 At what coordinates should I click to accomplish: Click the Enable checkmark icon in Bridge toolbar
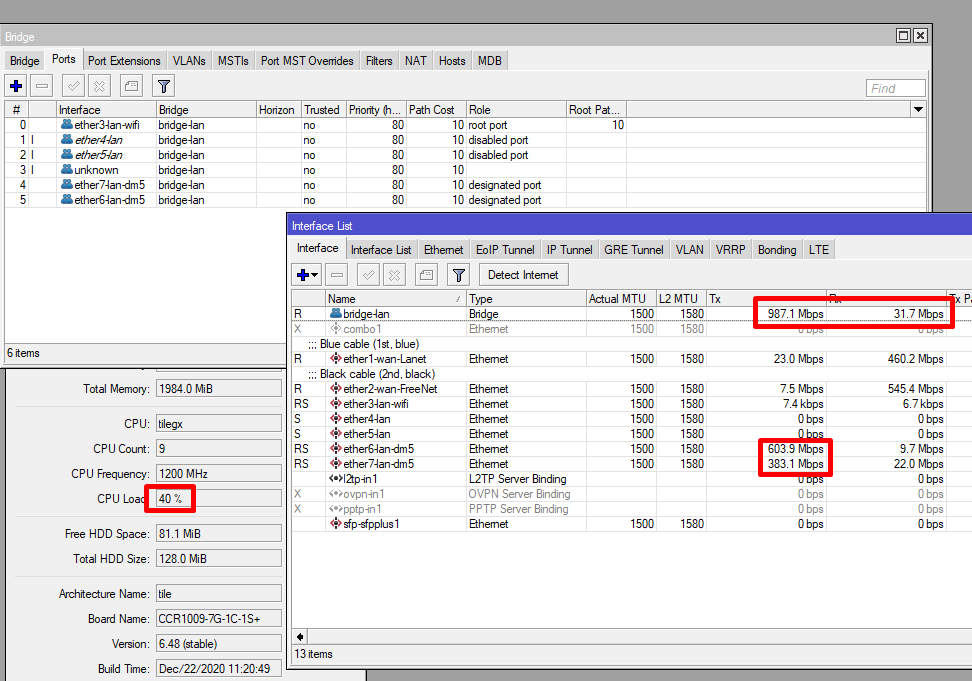[x=73, y=86]
